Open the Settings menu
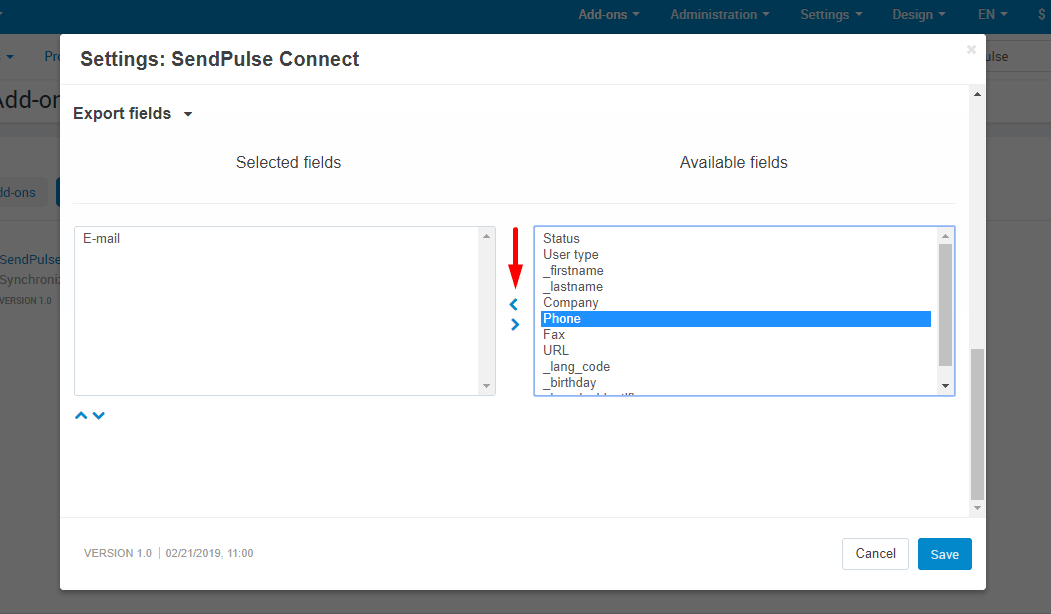This screenshot has height=614, width=1051. tap(831, 15)
